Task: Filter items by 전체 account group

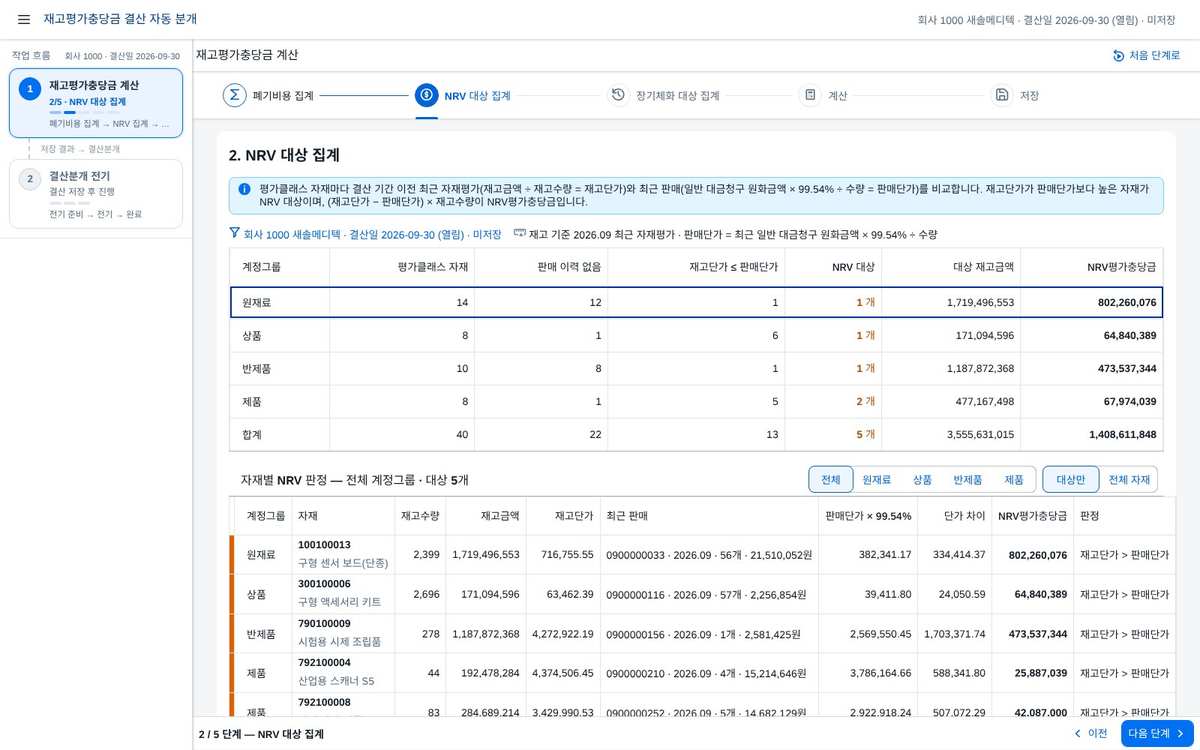Action: tap(831, 480)
